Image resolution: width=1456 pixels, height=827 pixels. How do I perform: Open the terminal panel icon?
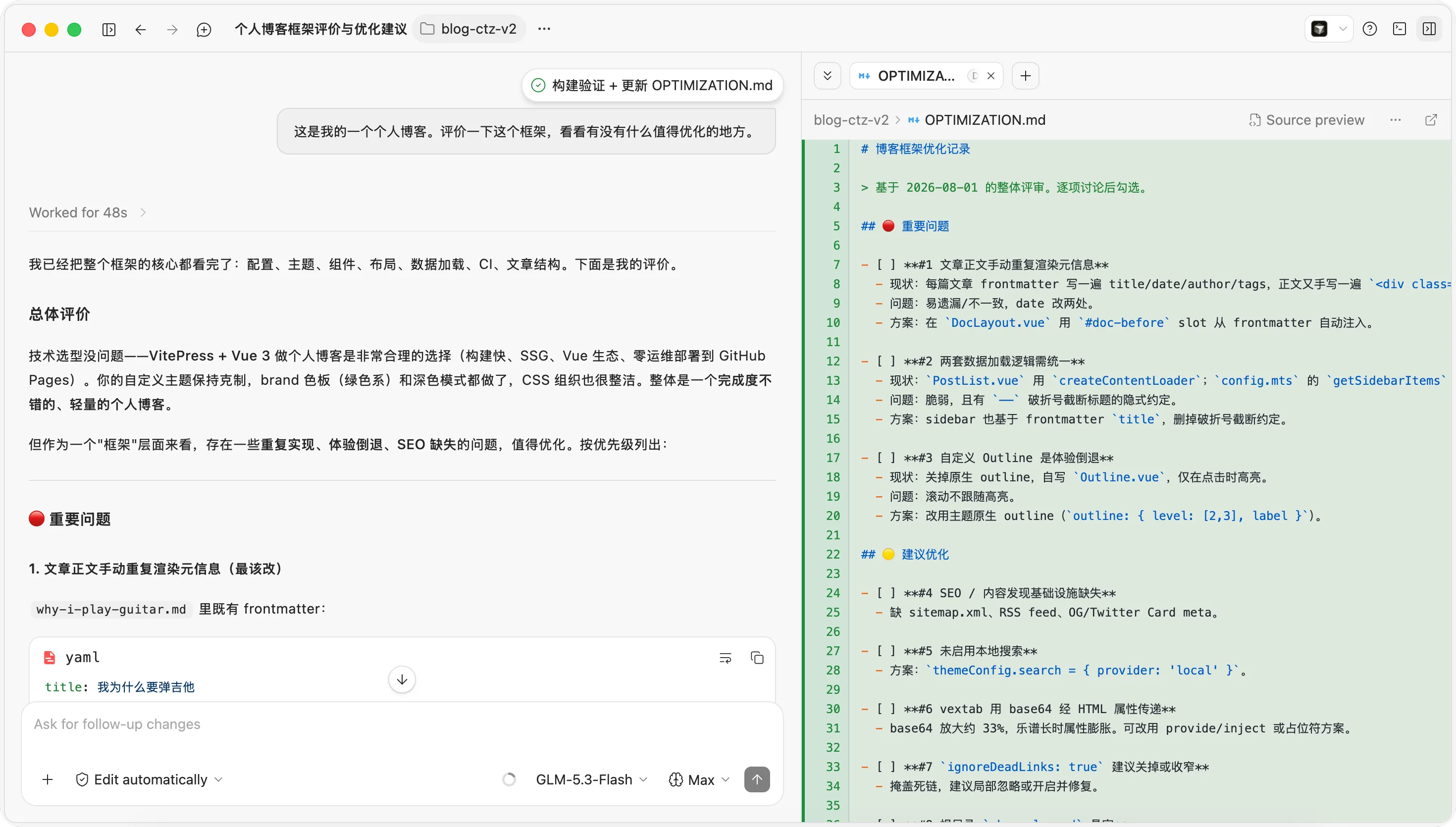[1400, 29]
